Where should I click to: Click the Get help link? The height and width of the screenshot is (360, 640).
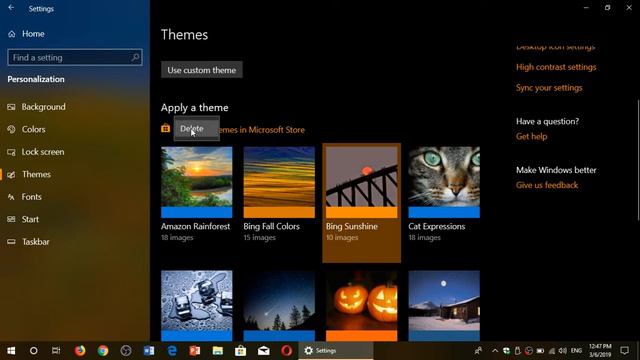pyautogui.click(x=531, y=136)
